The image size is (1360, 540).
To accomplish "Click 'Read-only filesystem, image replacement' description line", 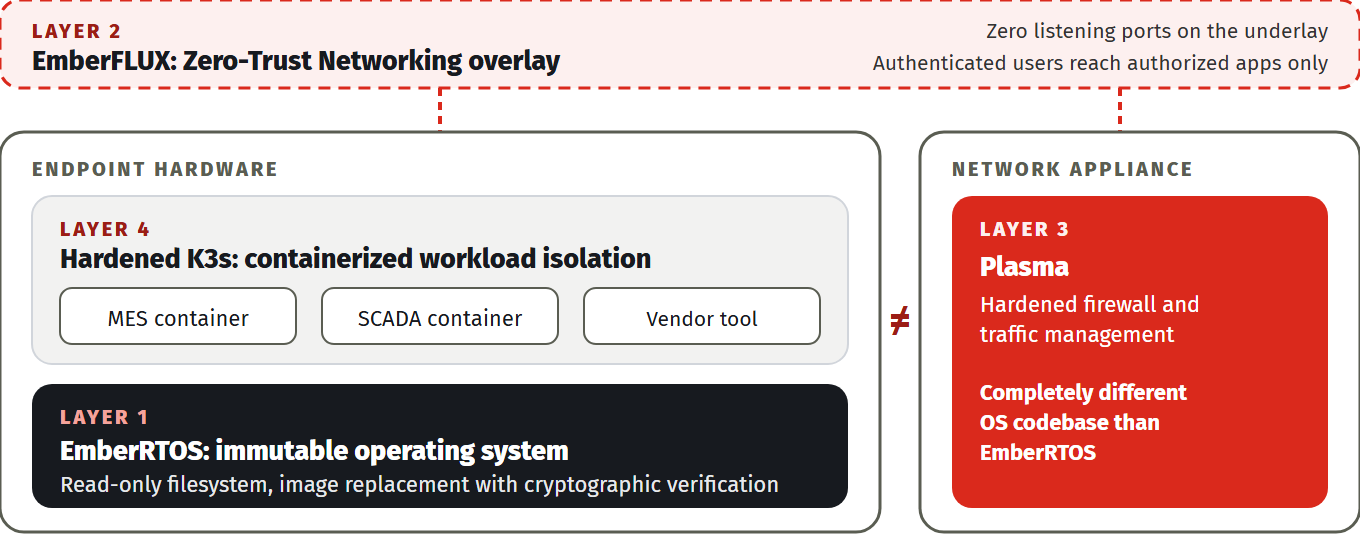I will click(420, 485).
